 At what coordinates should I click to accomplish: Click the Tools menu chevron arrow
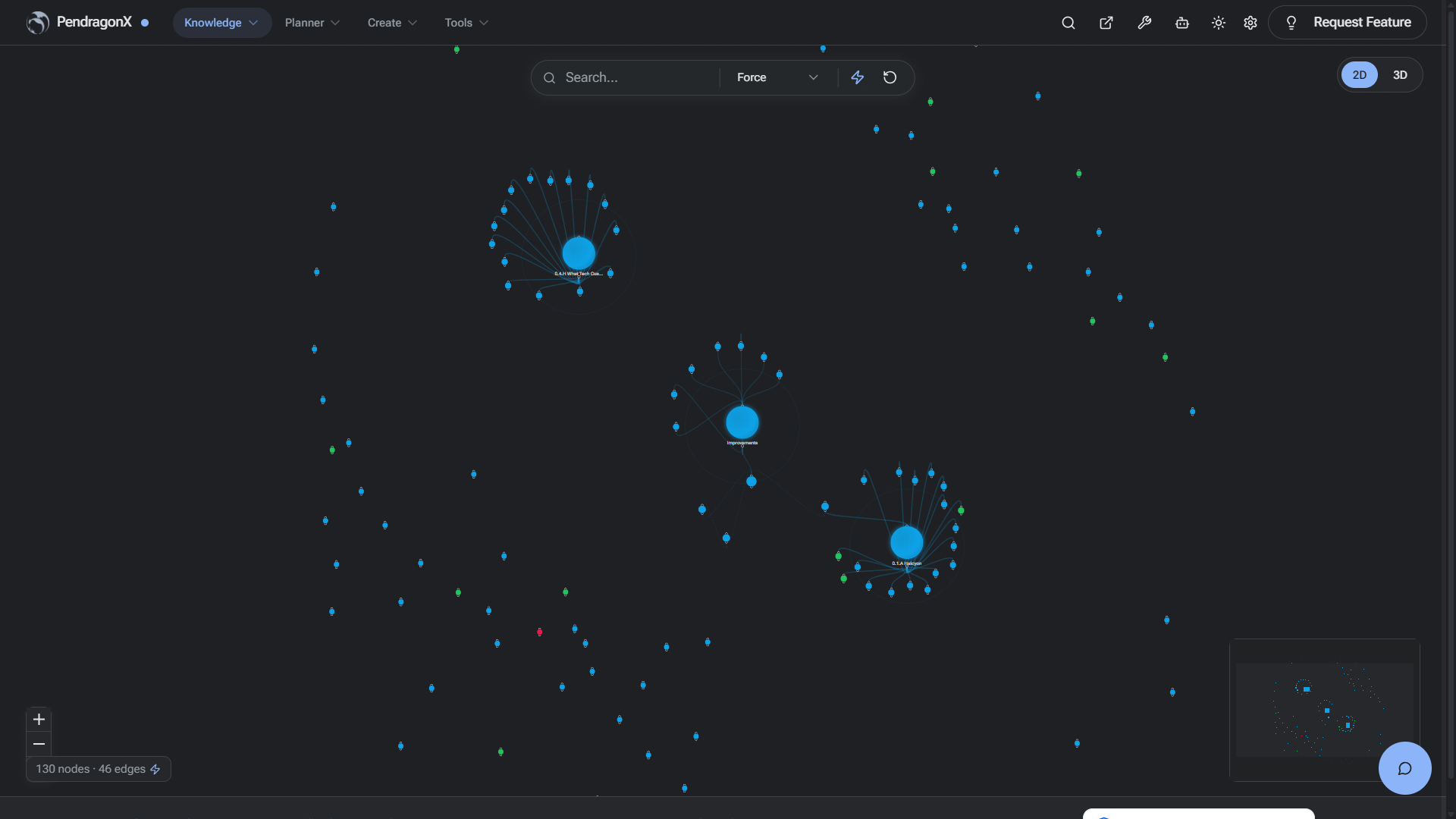(484, 23)
